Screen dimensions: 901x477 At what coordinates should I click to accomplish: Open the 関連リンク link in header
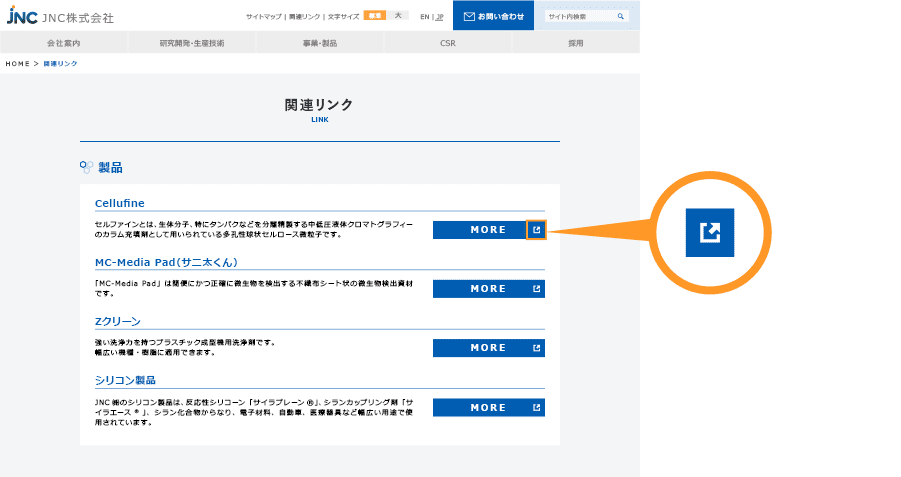[x=305, y=17]
